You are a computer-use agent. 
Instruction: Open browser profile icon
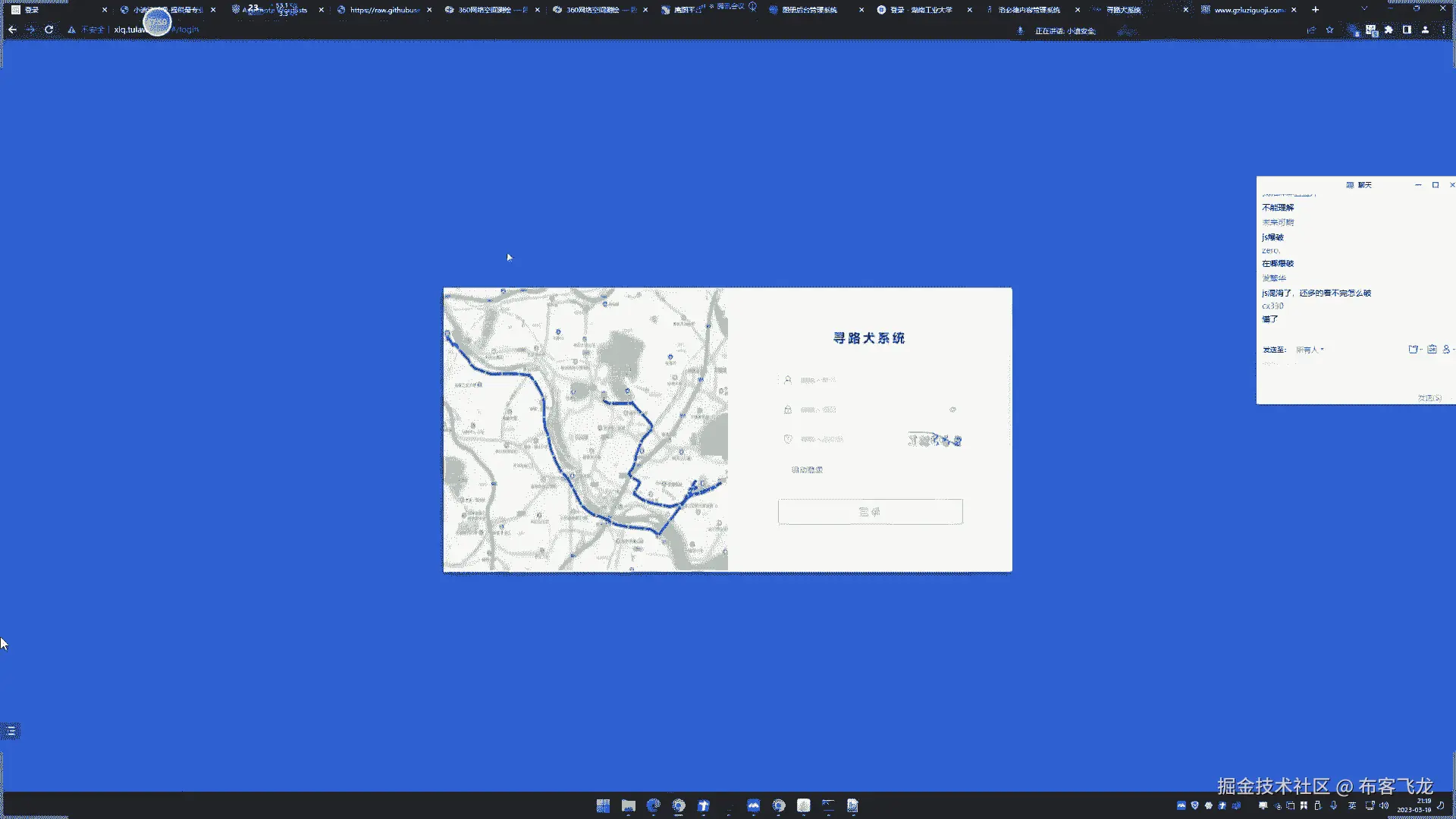click(1425, 30)
